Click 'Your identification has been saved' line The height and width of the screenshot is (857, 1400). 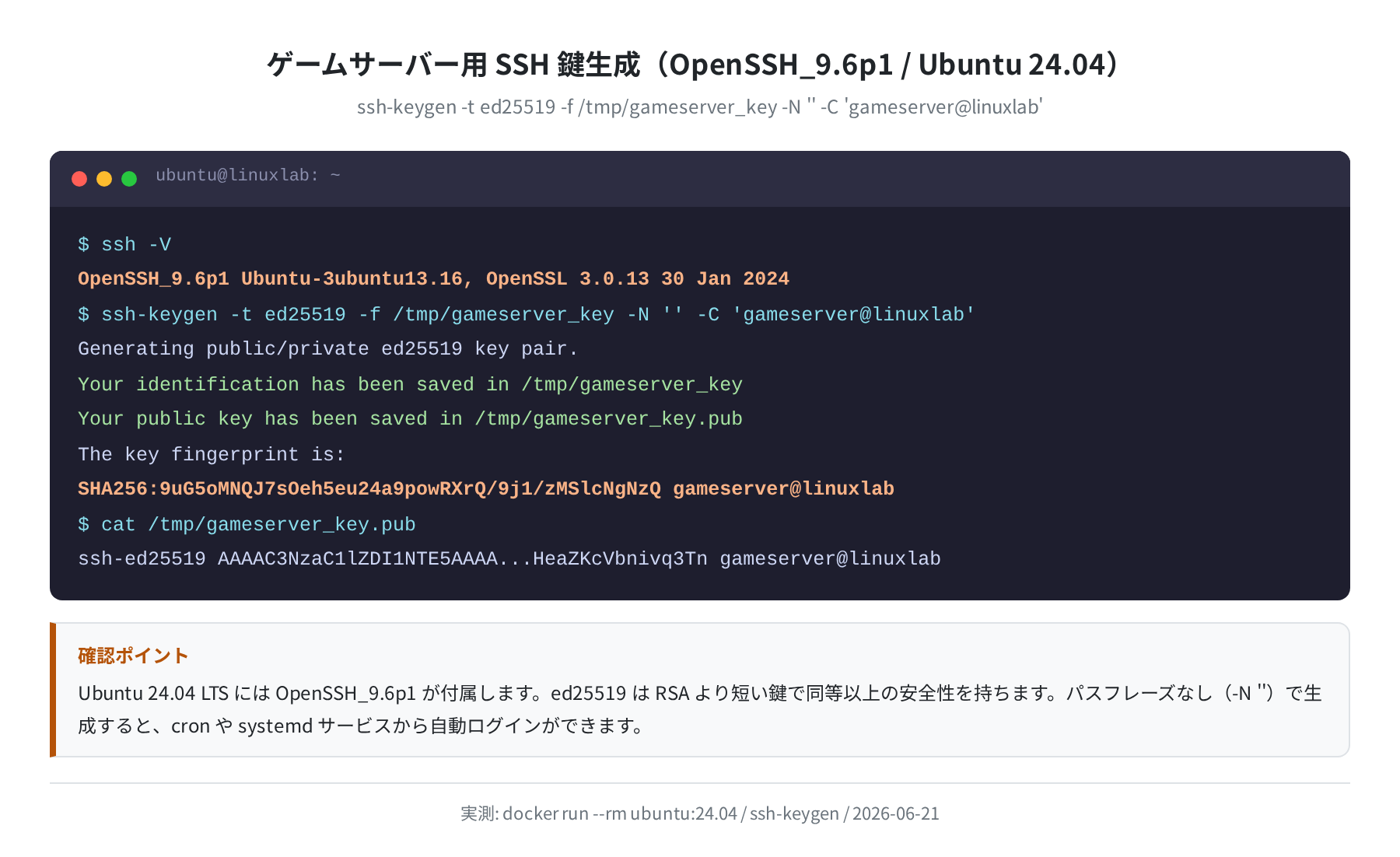click(x=410, y=384)
